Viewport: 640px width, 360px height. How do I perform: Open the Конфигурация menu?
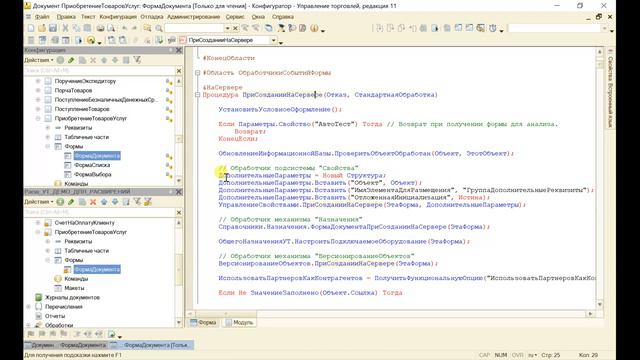[118, 17]
